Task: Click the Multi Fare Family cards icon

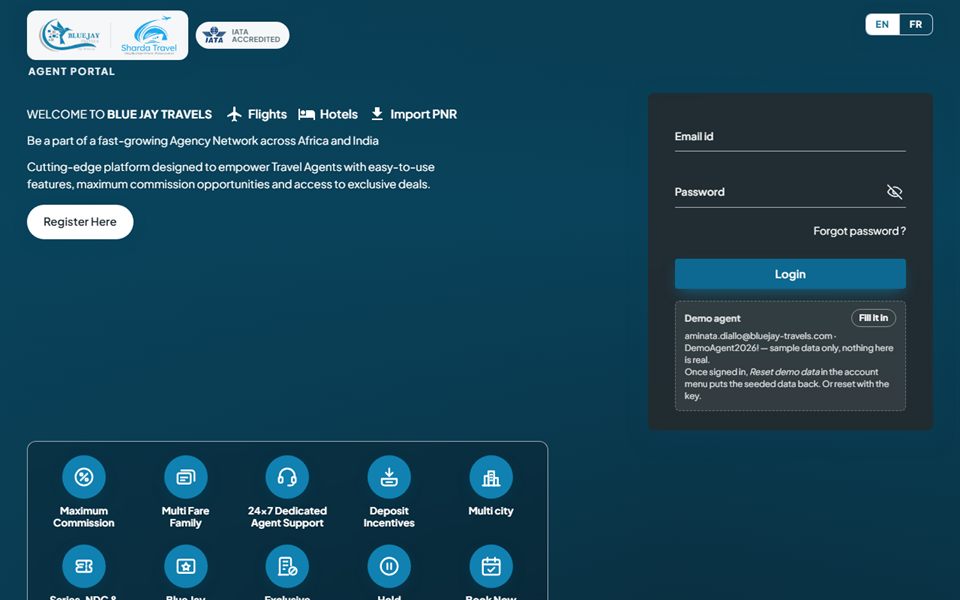Action: (186, 477)
